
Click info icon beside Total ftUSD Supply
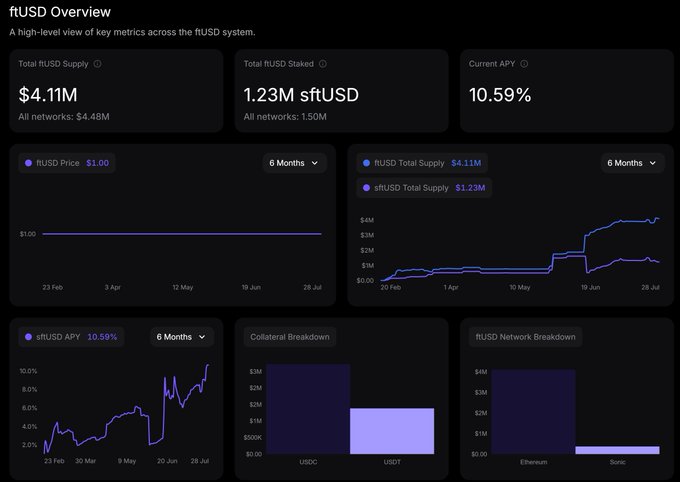98,64
